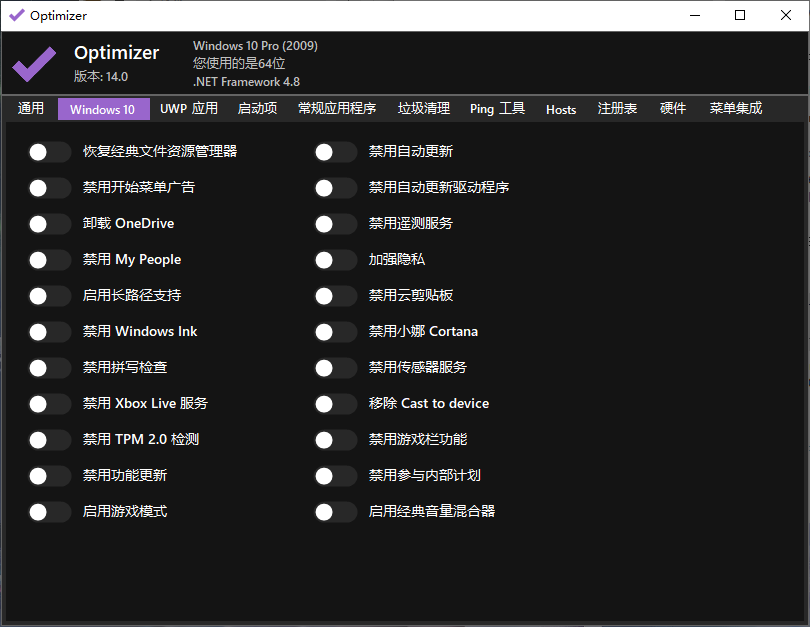The width and height of the screenshot is (810, 627).
Task: Open the 硬件 tab
Action: click(x=673, y=108)
